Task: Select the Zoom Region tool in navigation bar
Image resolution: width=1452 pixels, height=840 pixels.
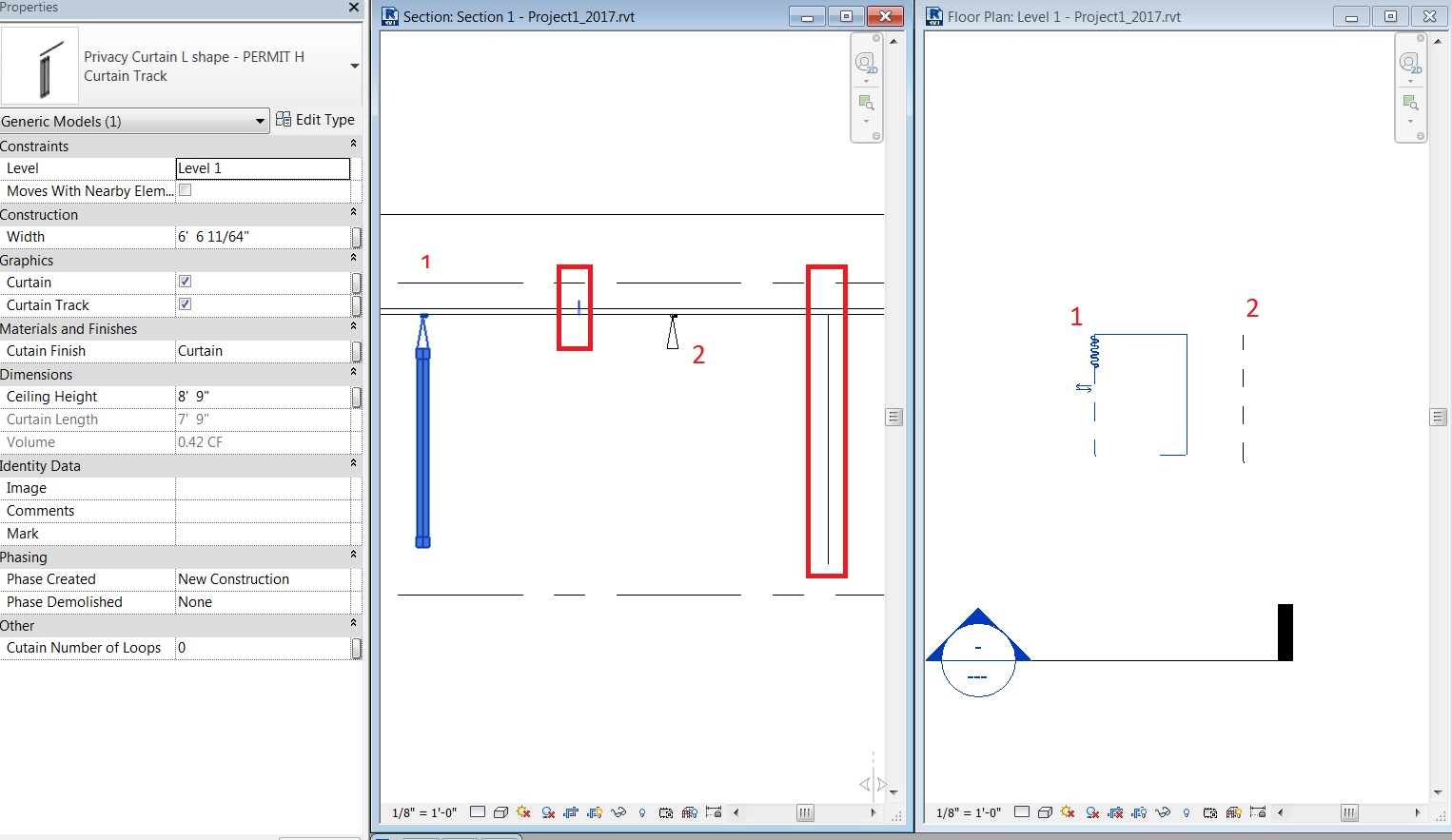Action: pyautogui.click(x=866, y=101)
